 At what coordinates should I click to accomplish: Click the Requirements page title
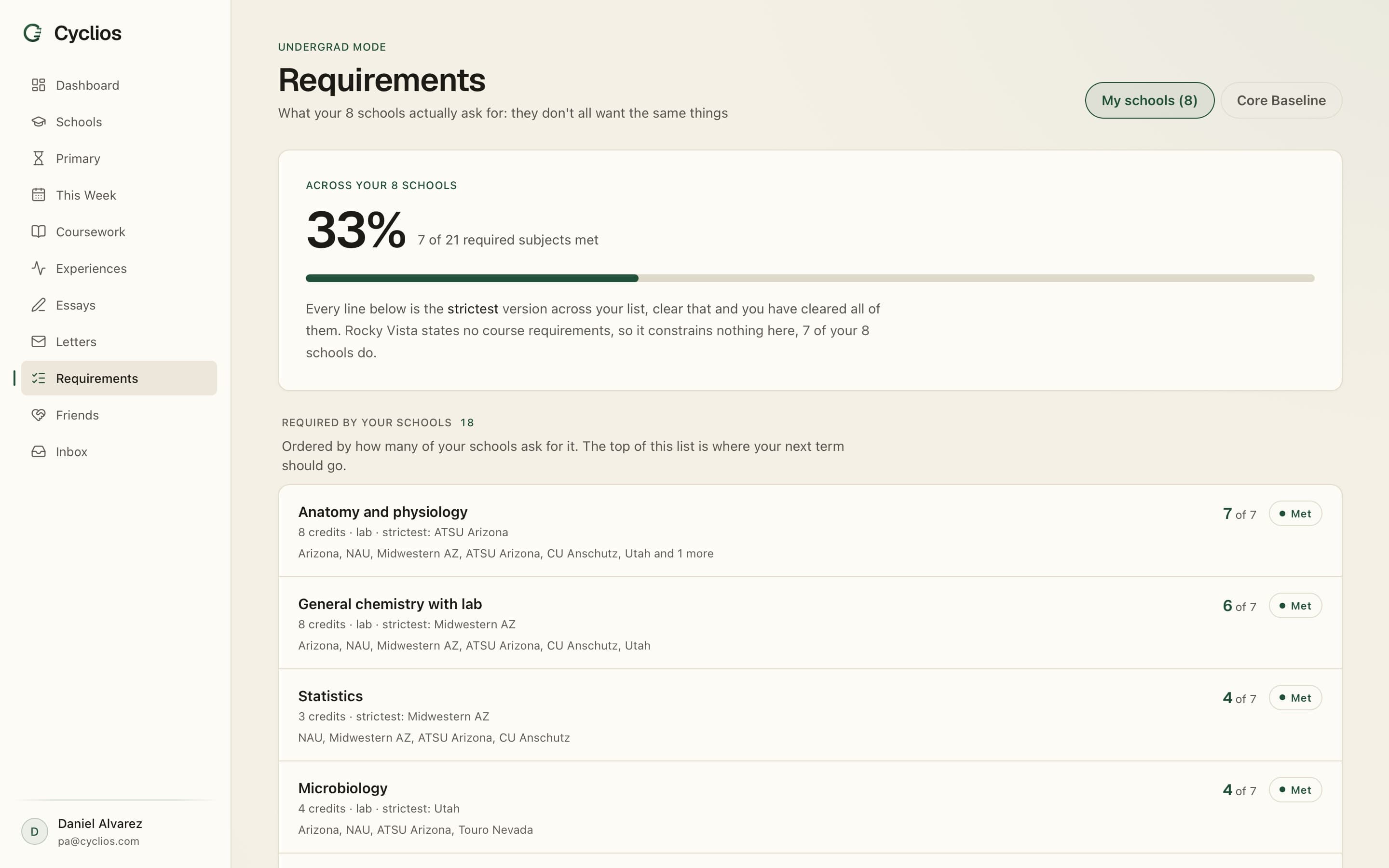pyautogui.click(x=381, y=80)
